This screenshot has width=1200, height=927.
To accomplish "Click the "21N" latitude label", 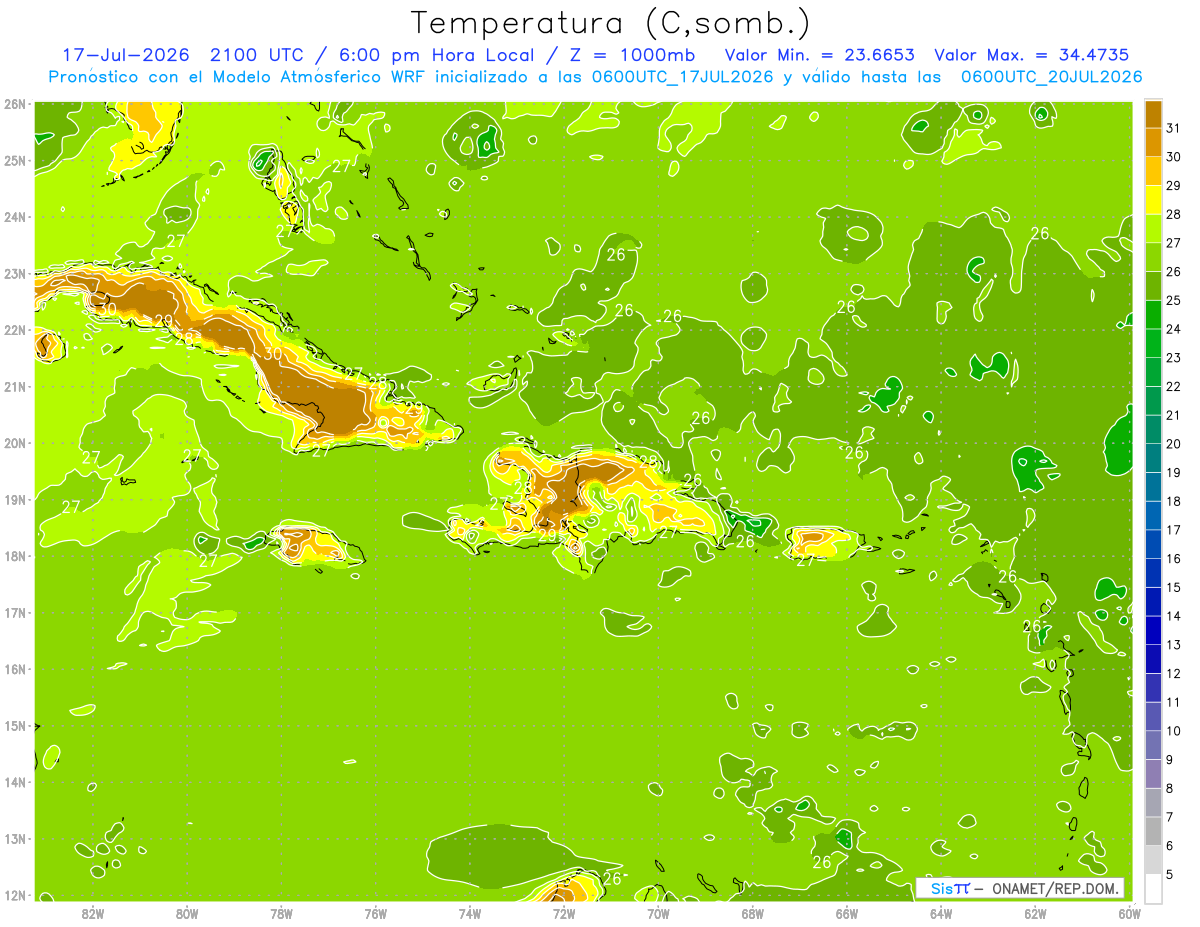I will pos(16,386).
